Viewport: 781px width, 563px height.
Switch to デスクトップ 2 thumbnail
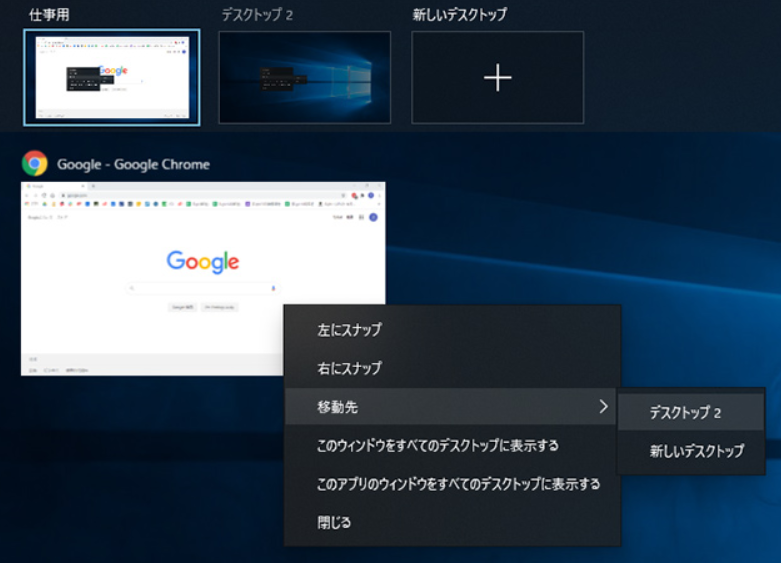pyautogui.click(x=304, y=77)
